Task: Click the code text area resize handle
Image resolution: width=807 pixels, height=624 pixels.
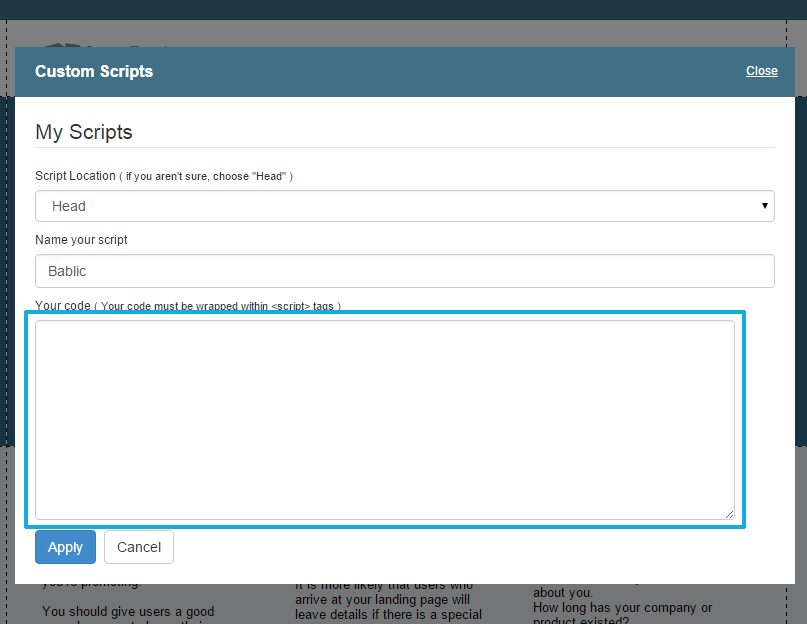Action: click(729, 514)
